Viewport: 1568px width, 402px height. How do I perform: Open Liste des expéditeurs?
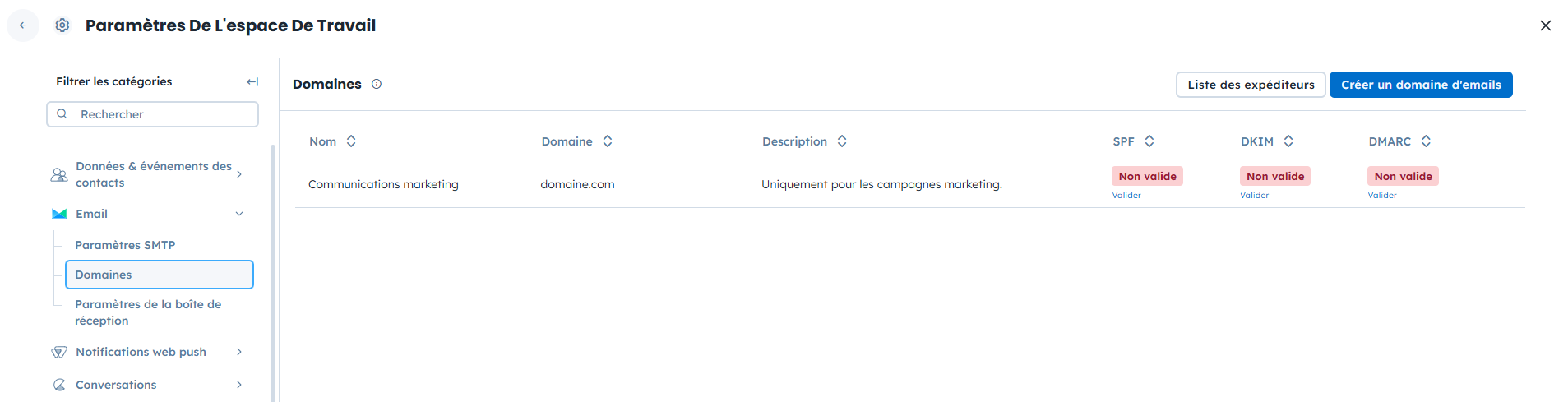tap(1250, 85)
